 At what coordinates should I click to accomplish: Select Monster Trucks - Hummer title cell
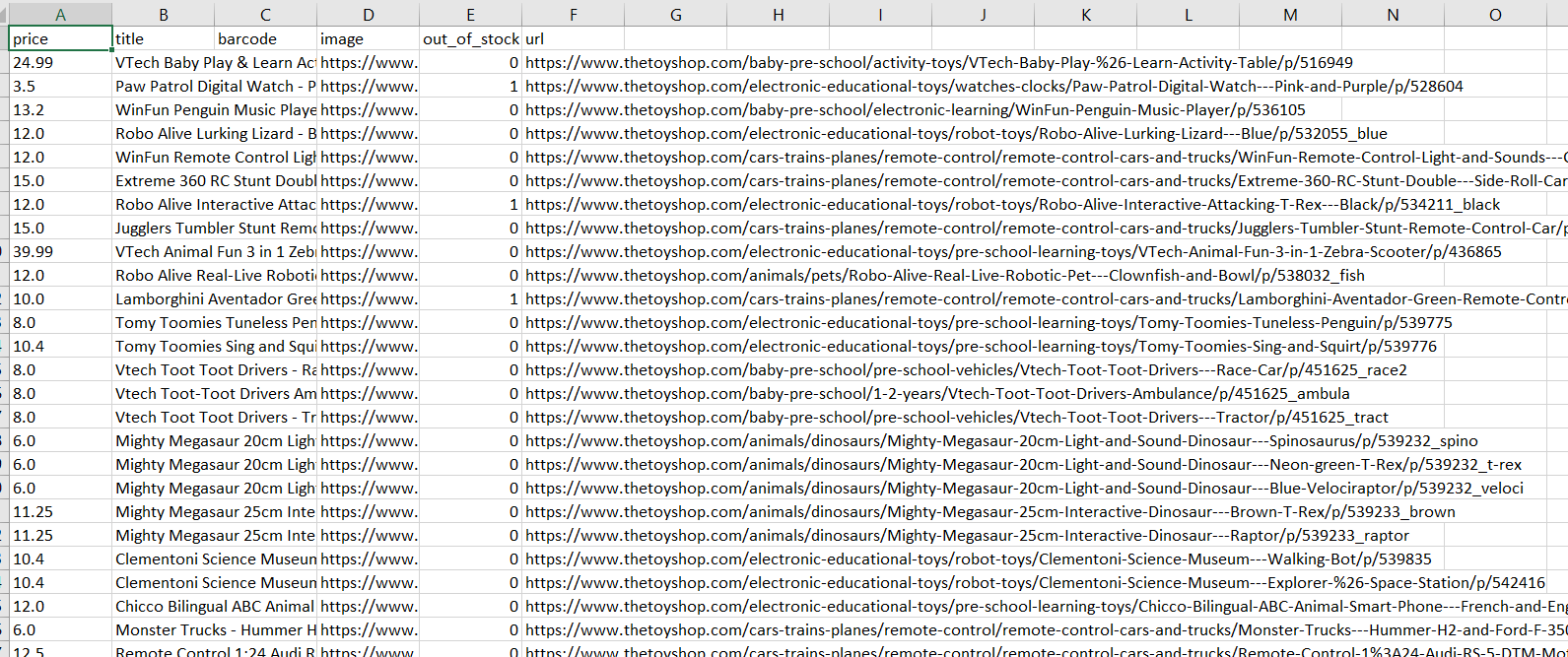215,629
